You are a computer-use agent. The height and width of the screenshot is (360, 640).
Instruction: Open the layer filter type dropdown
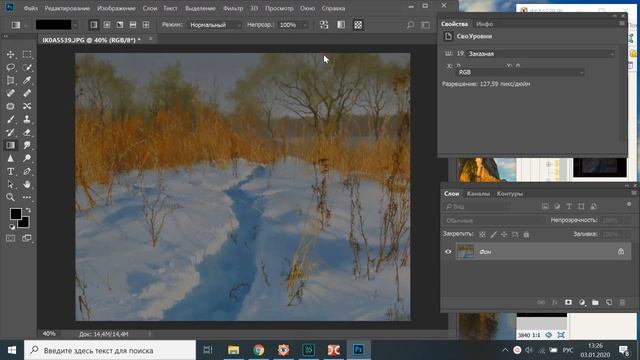(477, 207)
